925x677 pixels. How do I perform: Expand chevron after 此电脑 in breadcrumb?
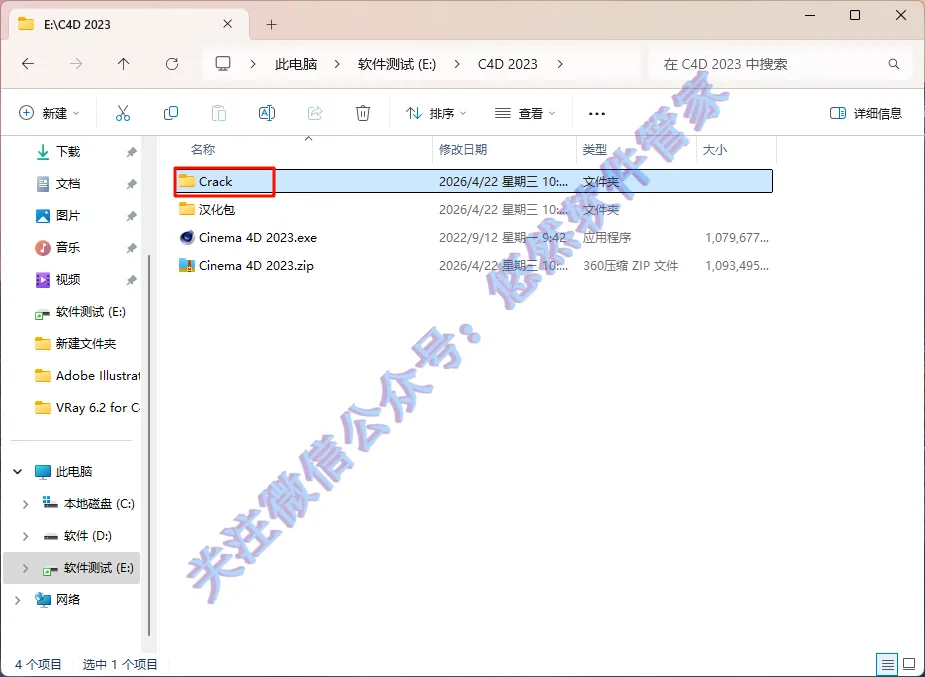click(x=337, y=64)
